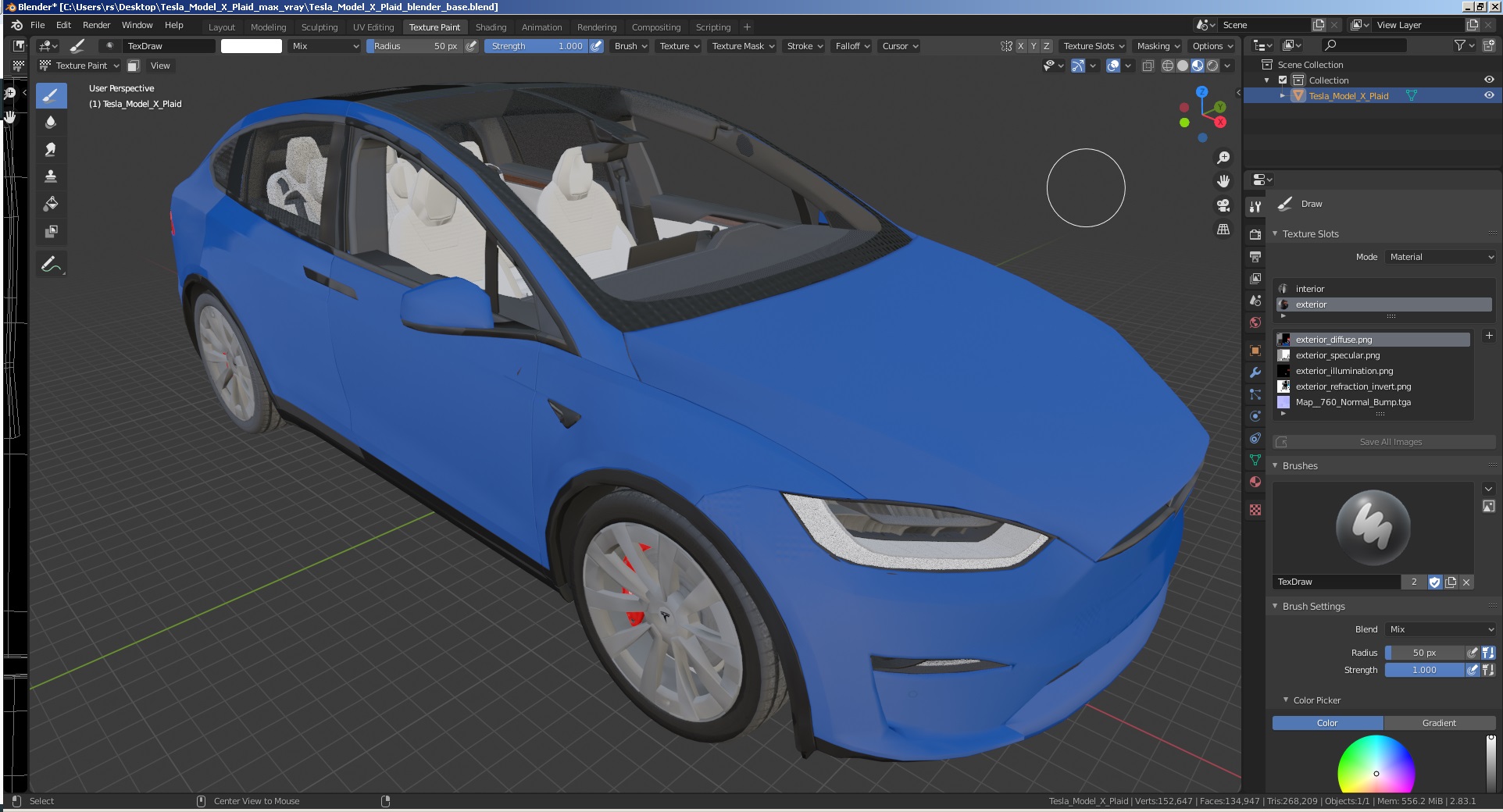Select the Soften tool
Image resolution: width=1503 pixels, height=812 pixels.
(51, 123)
